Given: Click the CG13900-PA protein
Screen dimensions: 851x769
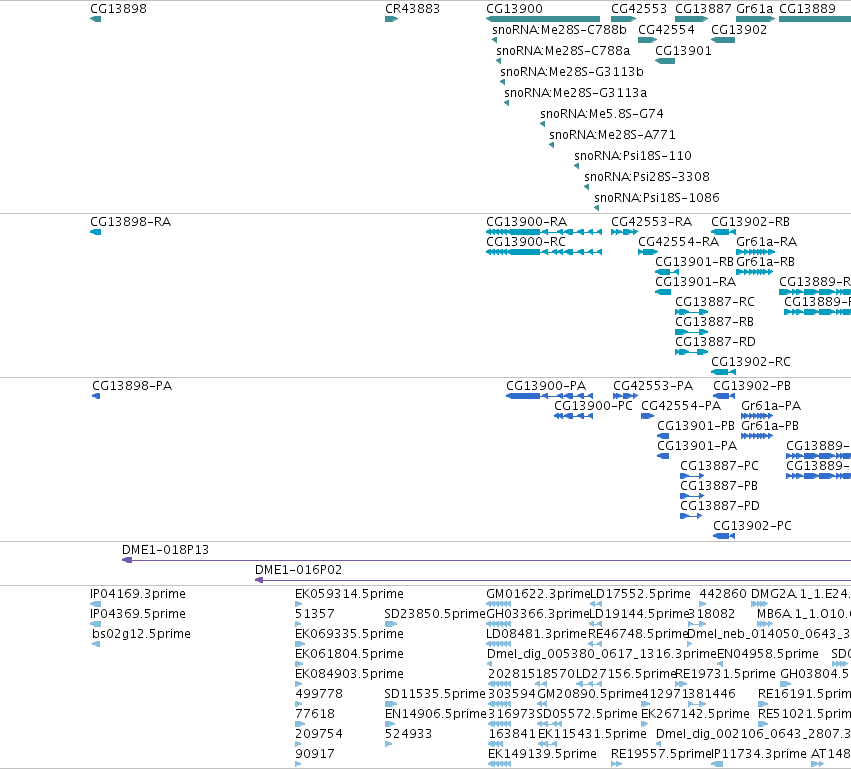Looking at the screenshot, I should 549,396.
